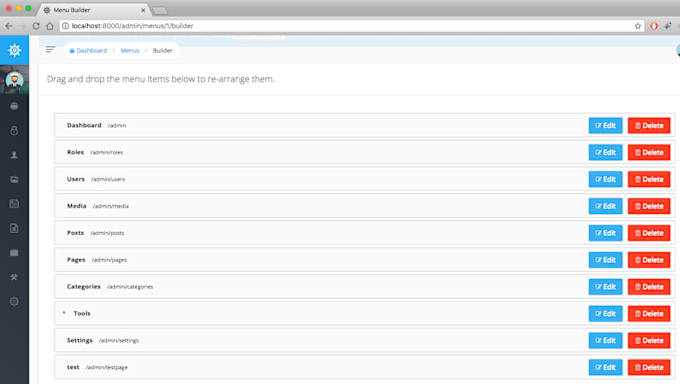Select the Dashboard row label
The image size is (680, 384).
[x=84, y=125]
